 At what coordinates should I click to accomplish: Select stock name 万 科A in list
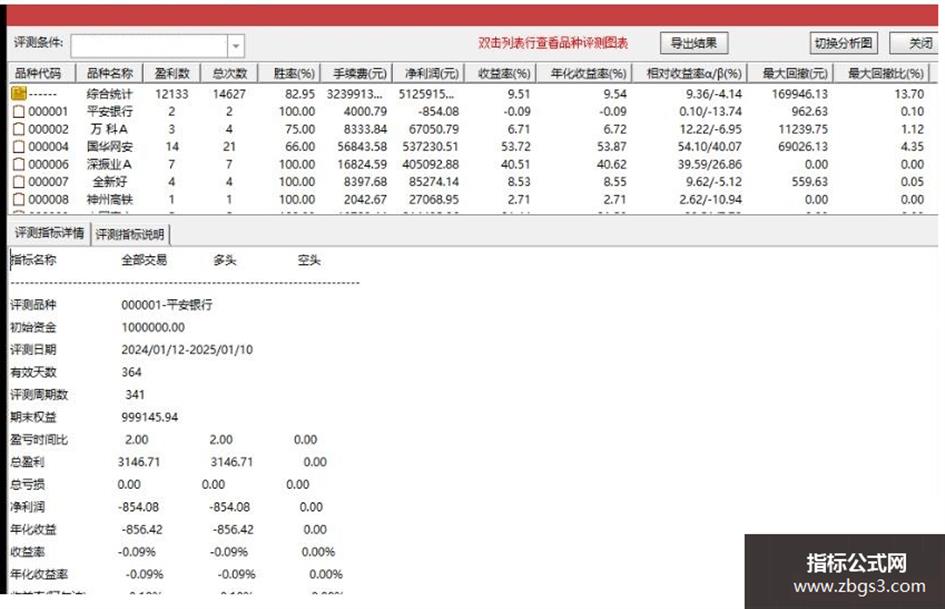coord(109,129)
